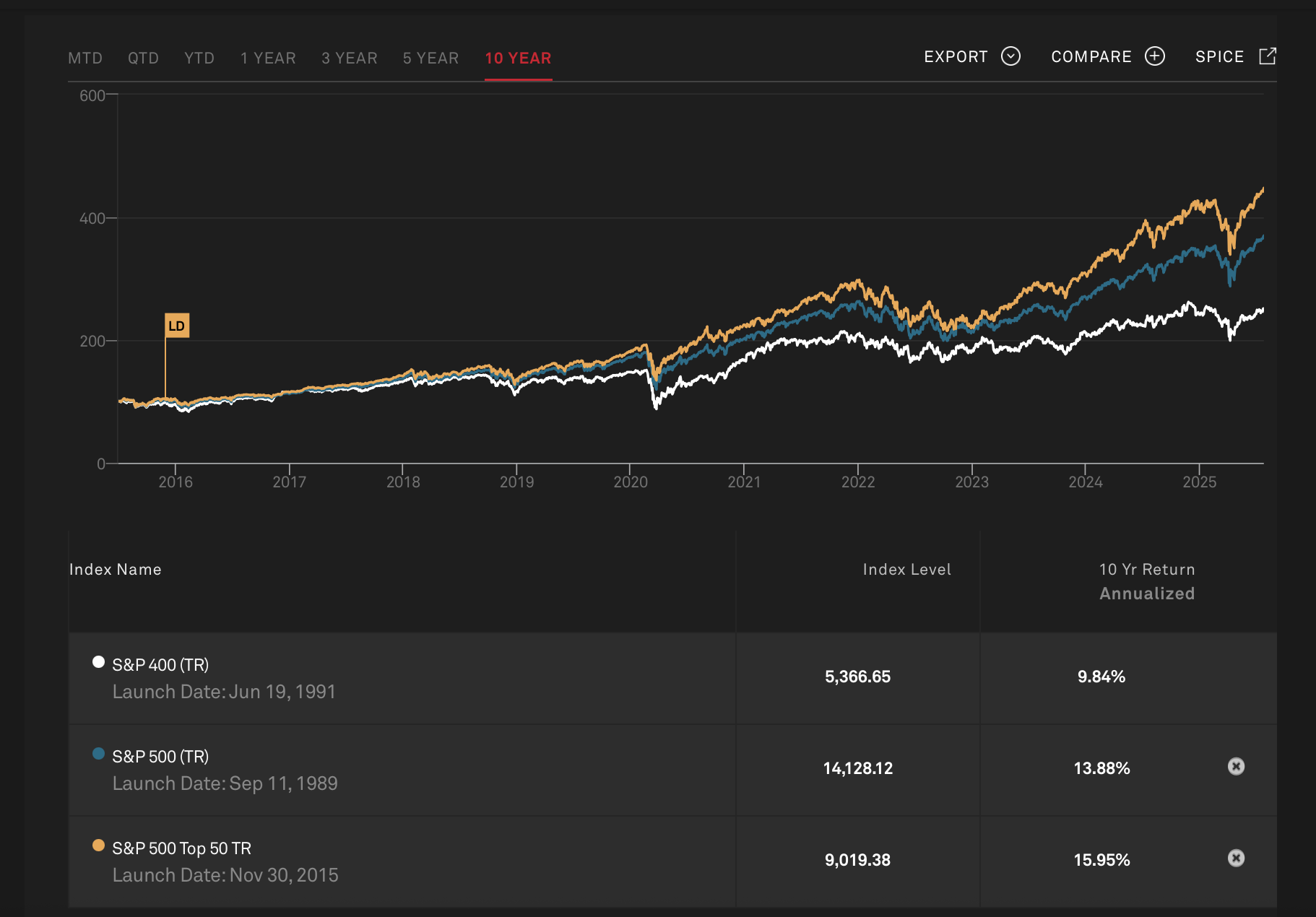Click the LD launch date marker on chart
Screen dimensions: 1316x917
pyautogui.click(x=177, y=326)
